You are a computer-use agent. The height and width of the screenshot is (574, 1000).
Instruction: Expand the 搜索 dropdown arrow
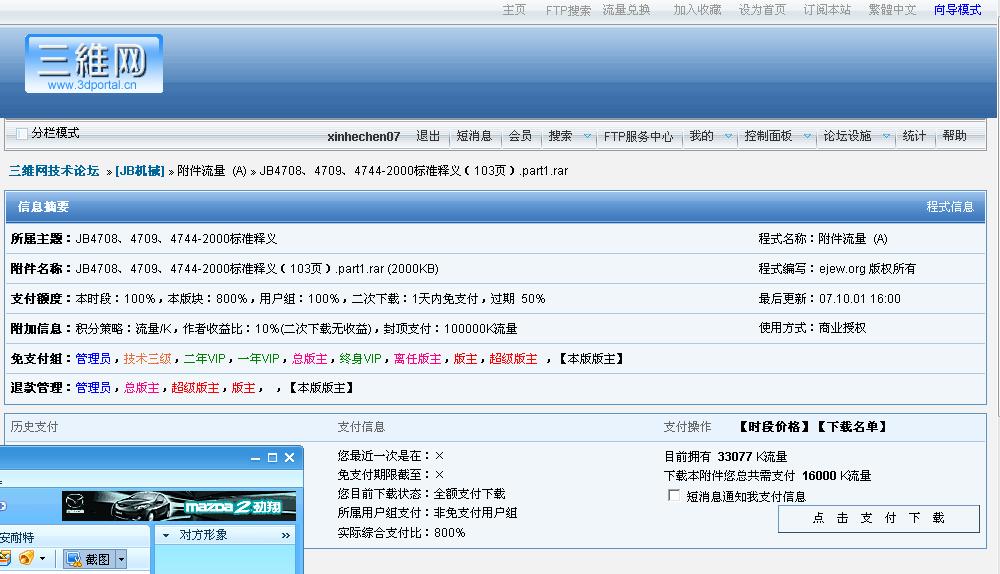point(587,136)
